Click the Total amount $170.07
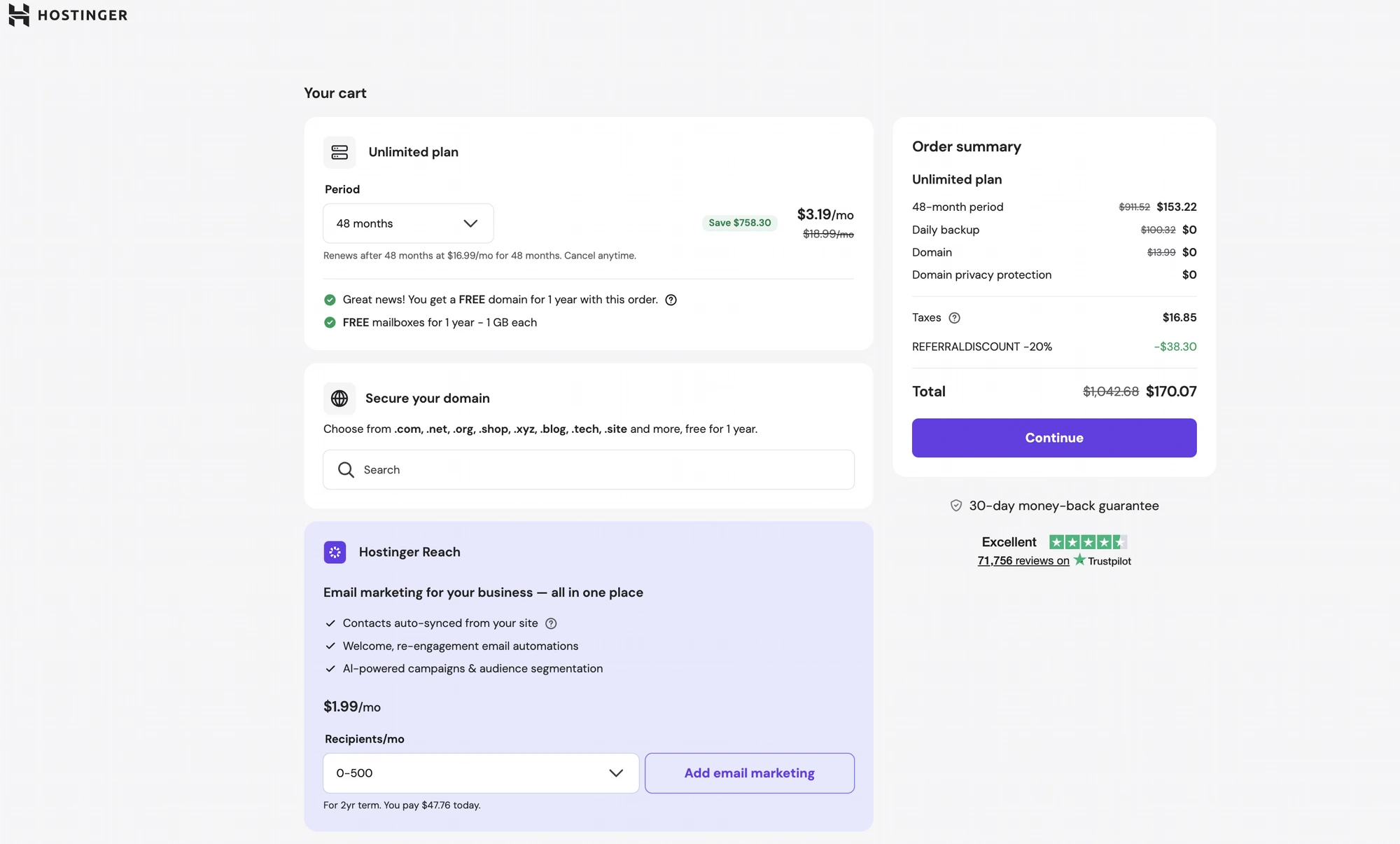The width and height of the screenshot is (1400, 844). (1171, 392)
